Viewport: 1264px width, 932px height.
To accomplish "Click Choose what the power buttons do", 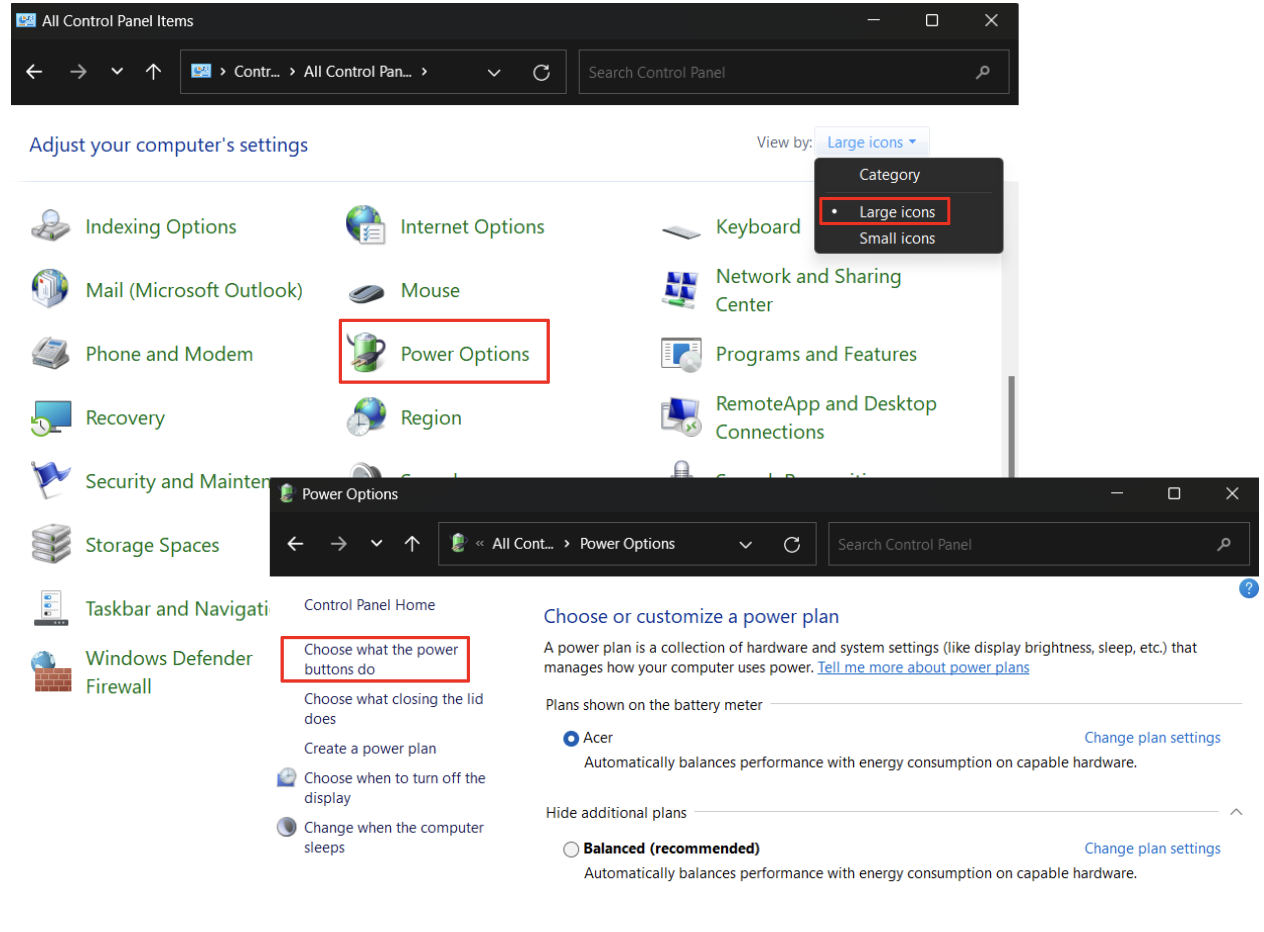I will point(380,659).
